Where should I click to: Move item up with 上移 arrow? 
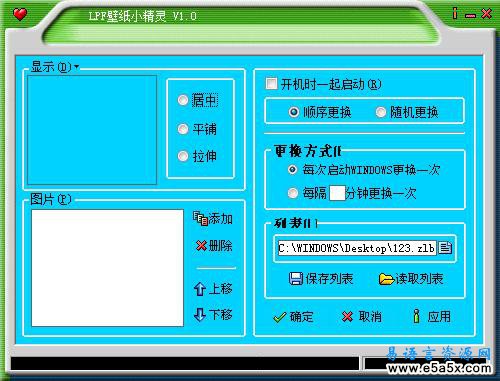click(213, 289)
